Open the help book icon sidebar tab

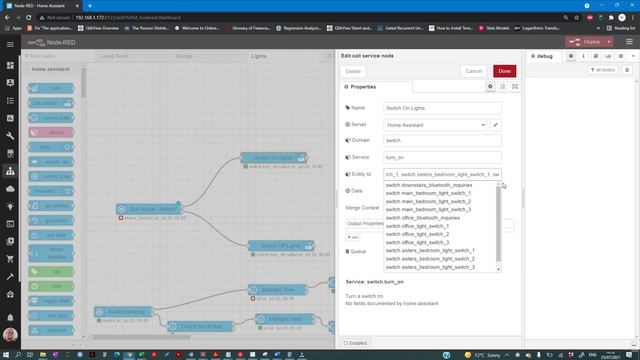[596, 56]
